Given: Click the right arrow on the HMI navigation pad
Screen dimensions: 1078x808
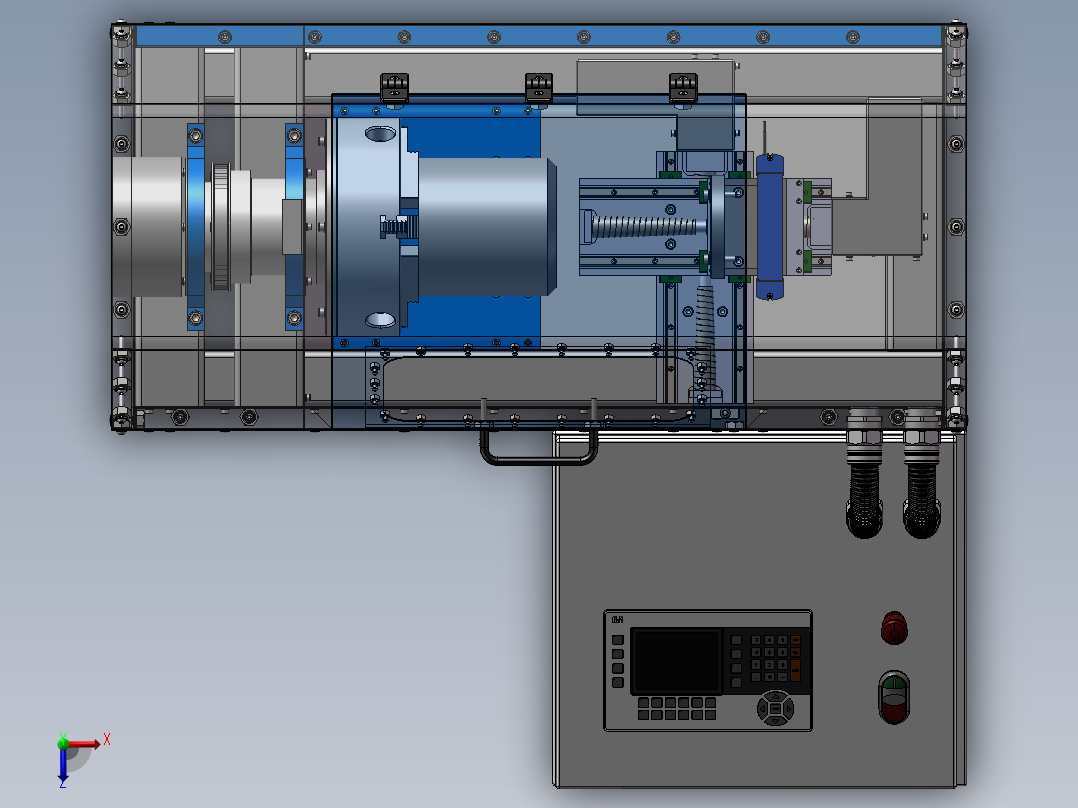Looking at the screenshot, I should (789, 709).
